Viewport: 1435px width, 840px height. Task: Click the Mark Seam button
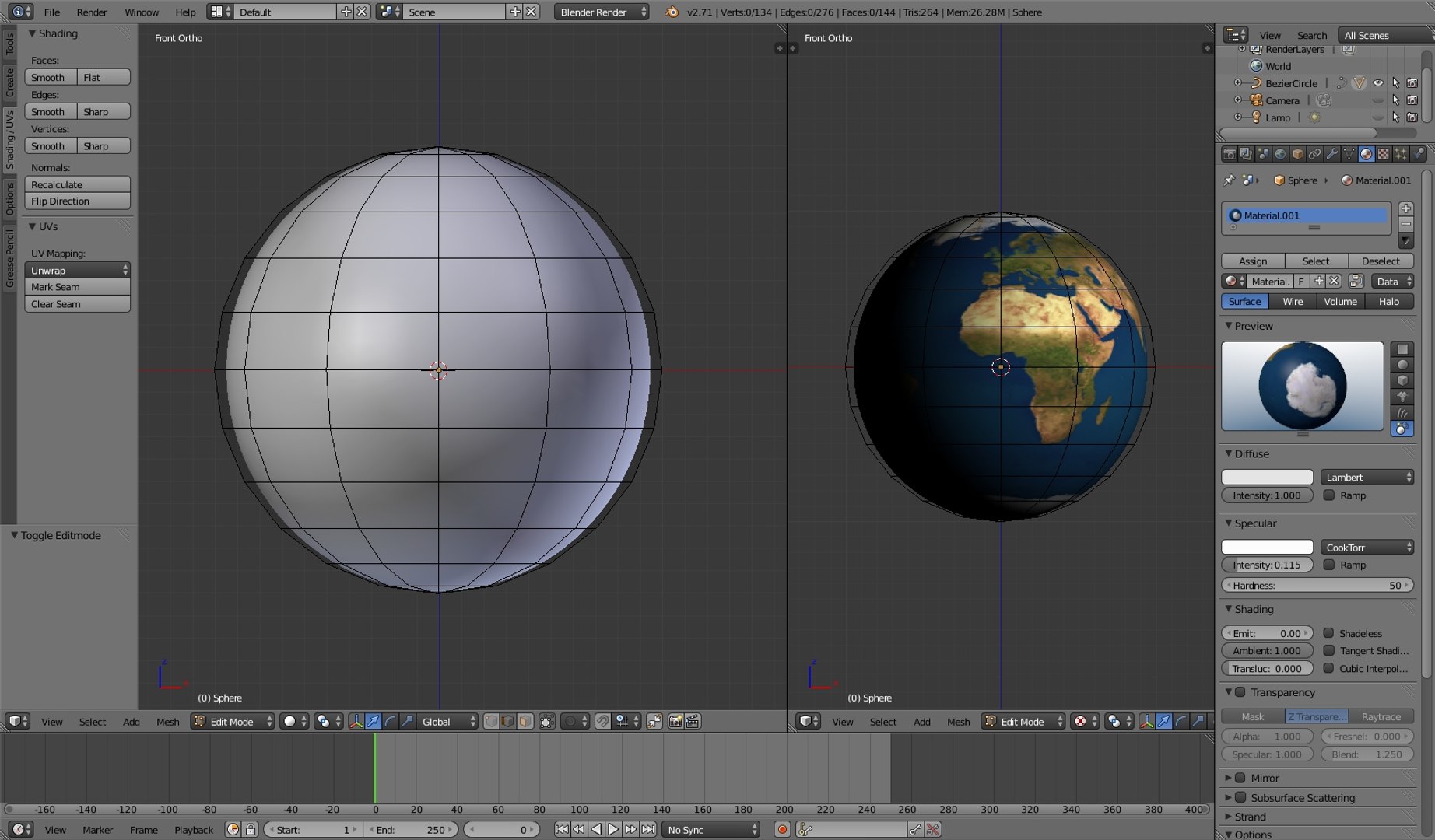click(x=77, y=287)
